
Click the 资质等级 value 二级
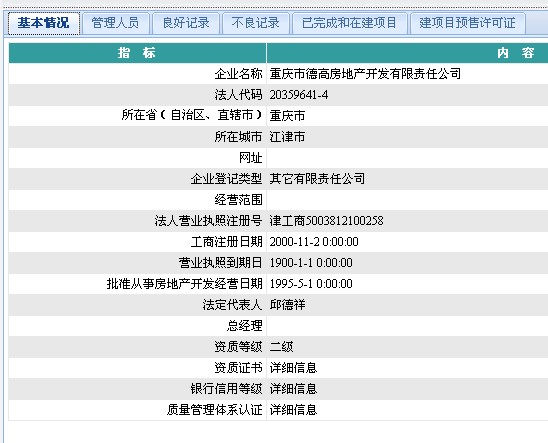click(281, 347)
